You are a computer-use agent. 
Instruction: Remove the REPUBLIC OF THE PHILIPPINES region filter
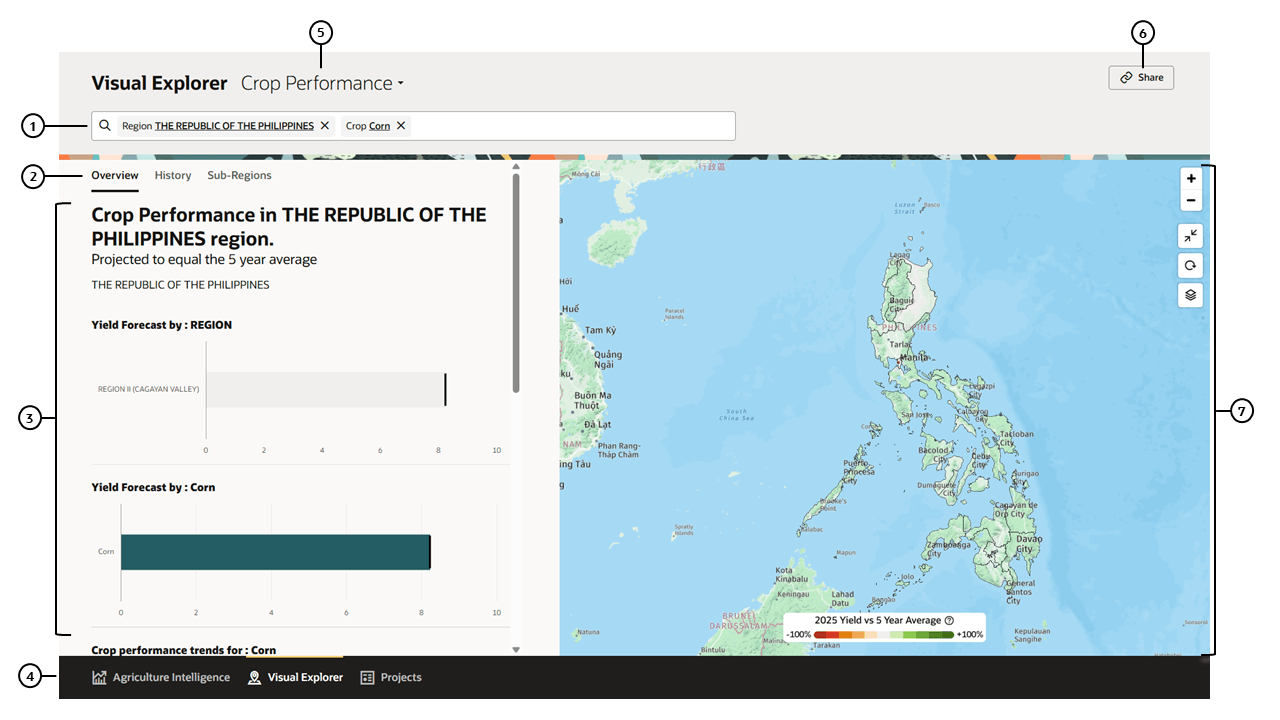[x=324, y=125]
